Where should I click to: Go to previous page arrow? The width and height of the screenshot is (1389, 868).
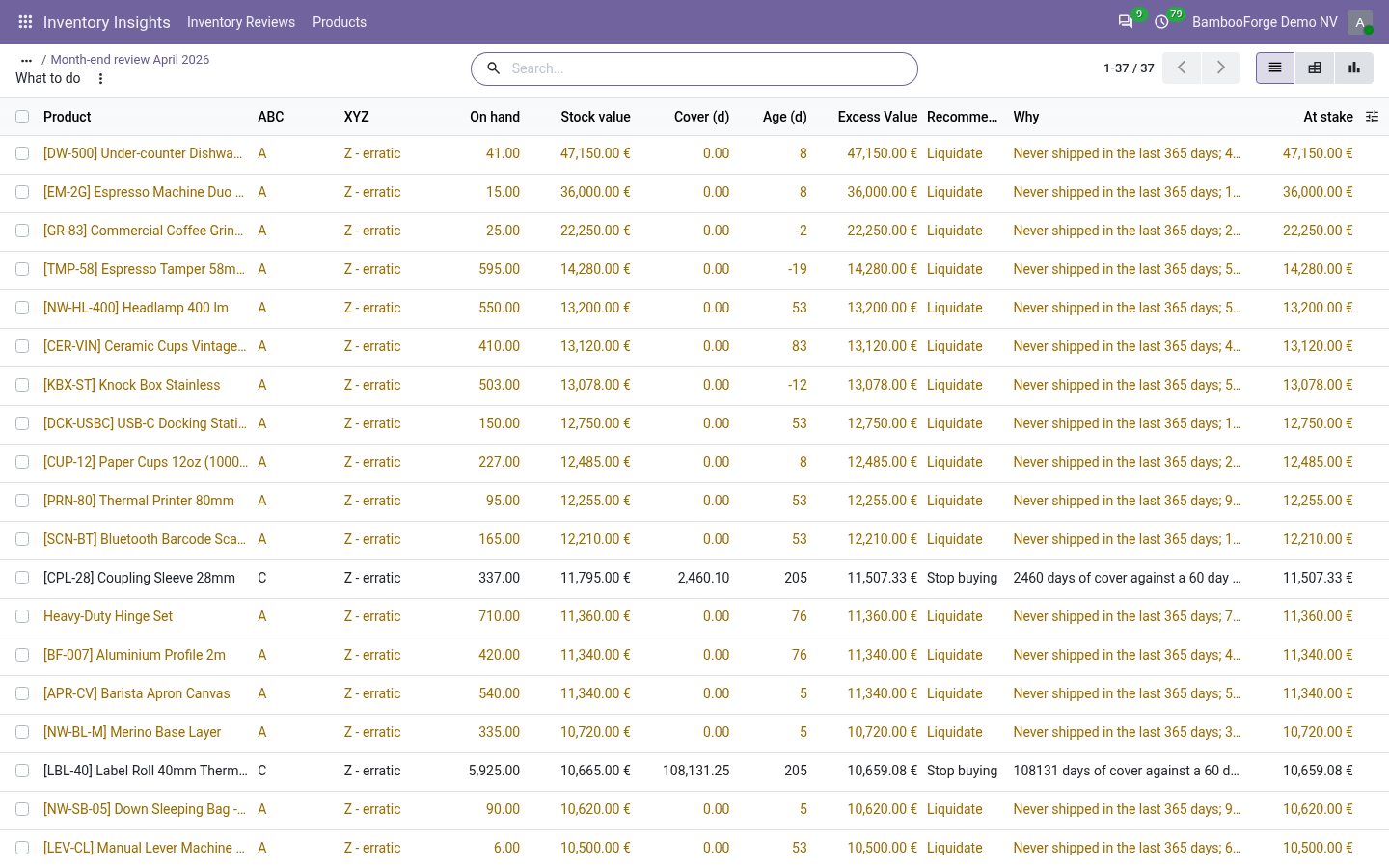click(x=1182, y=68)
